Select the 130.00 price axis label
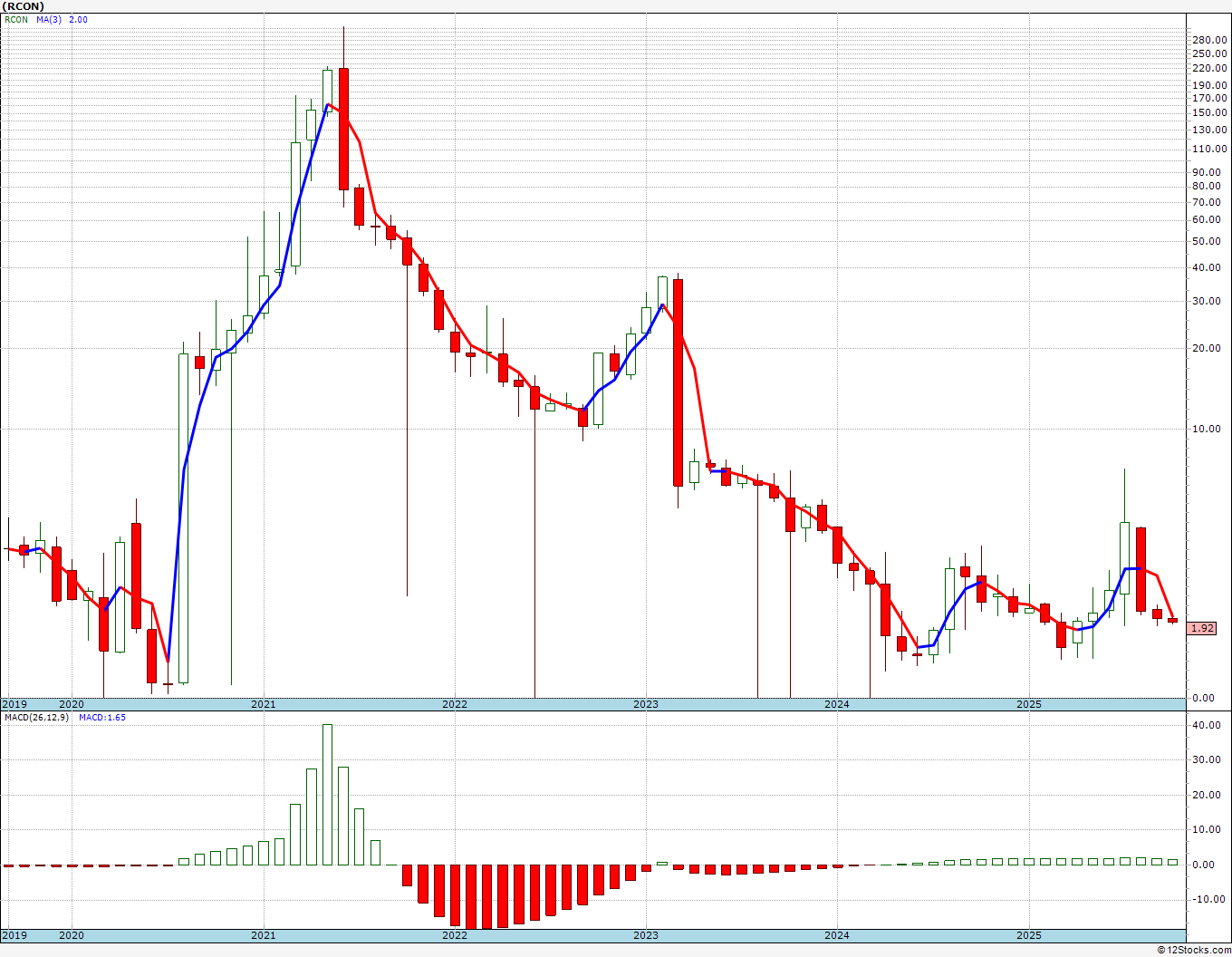 click(1209, 130)
